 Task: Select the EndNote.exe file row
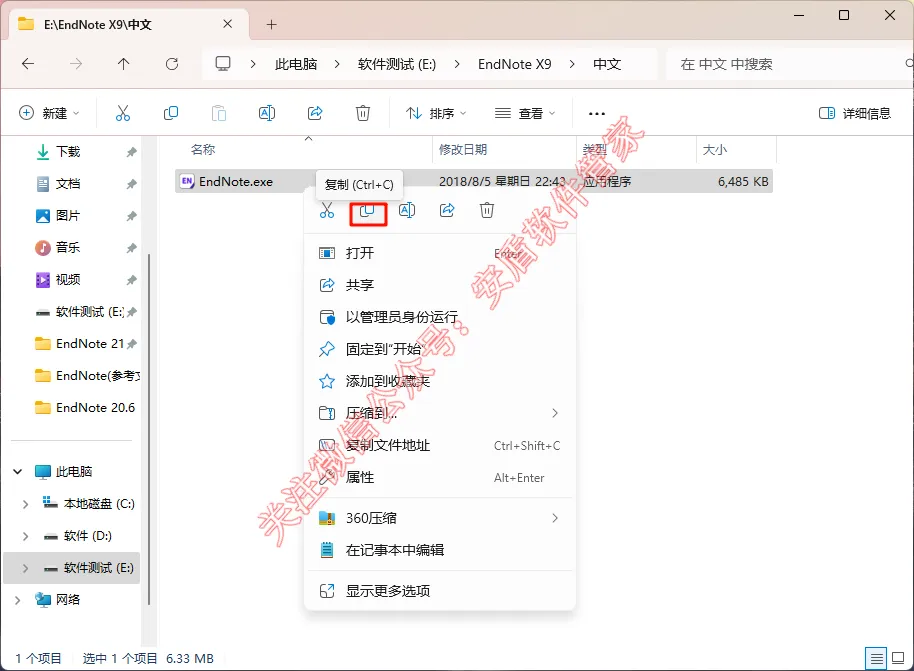[x=474, y=181]
